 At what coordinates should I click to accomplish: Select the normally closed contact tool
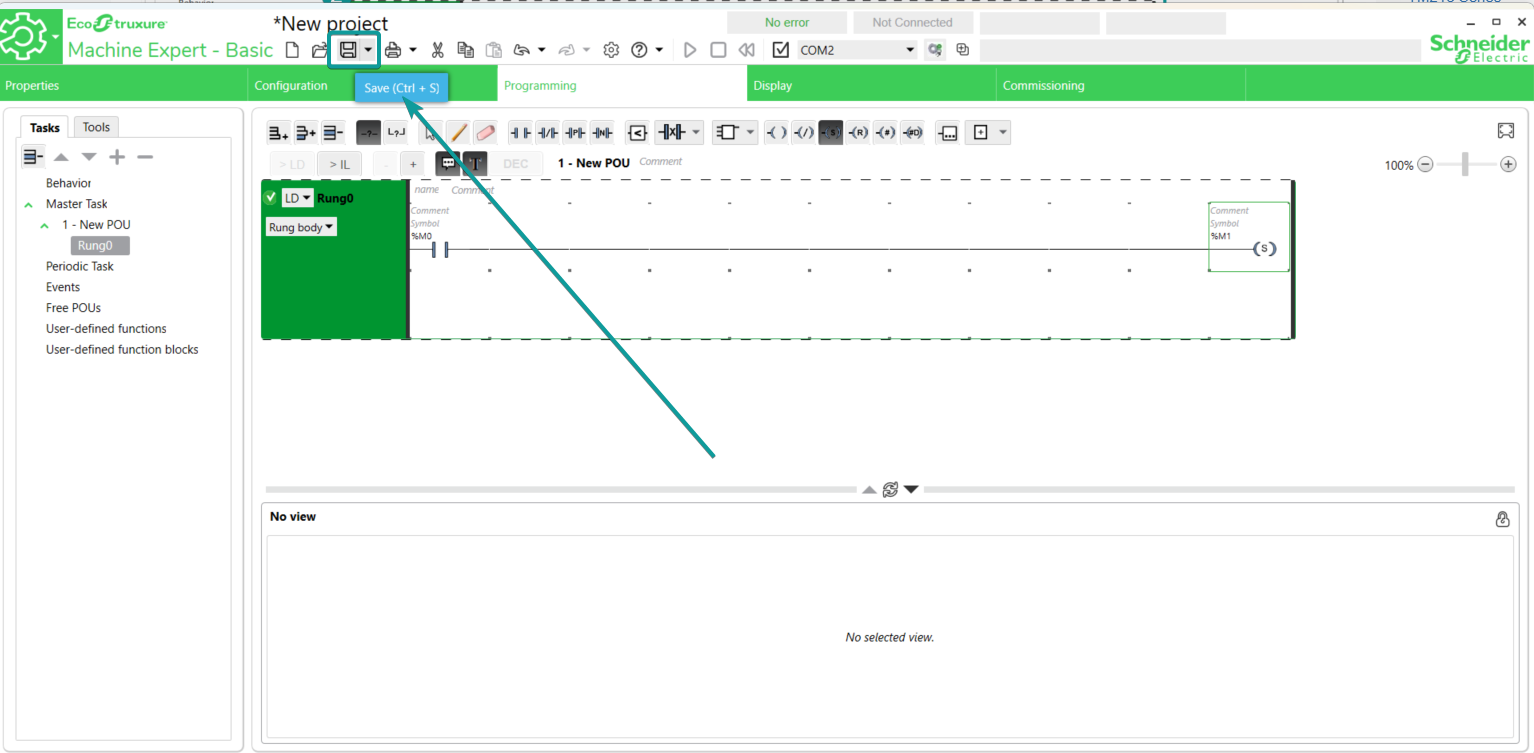click(x=547, y=133)
